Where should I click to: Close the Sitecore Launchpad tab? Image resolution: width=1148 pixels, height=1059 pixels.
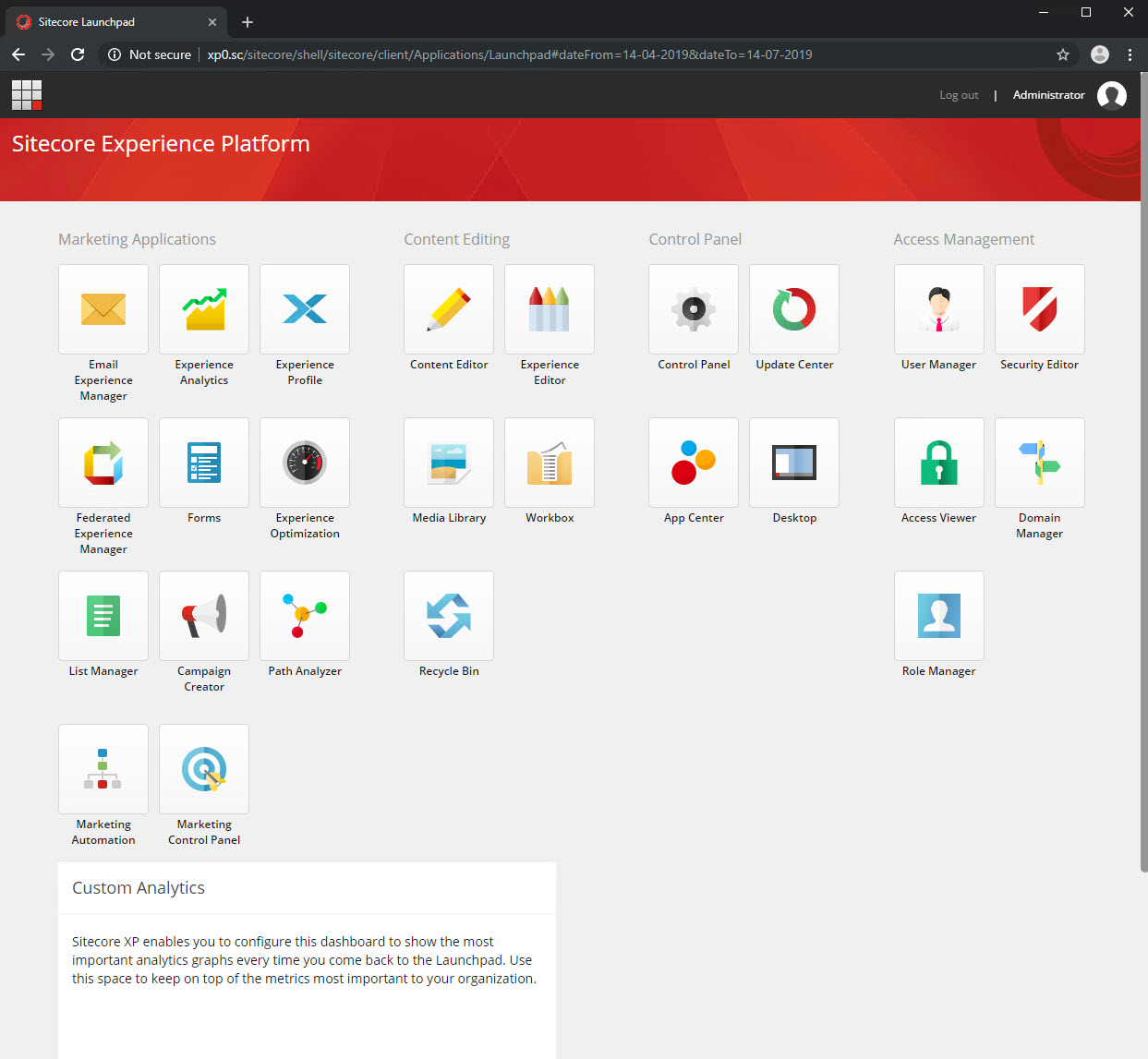click(x=212, y=22)
